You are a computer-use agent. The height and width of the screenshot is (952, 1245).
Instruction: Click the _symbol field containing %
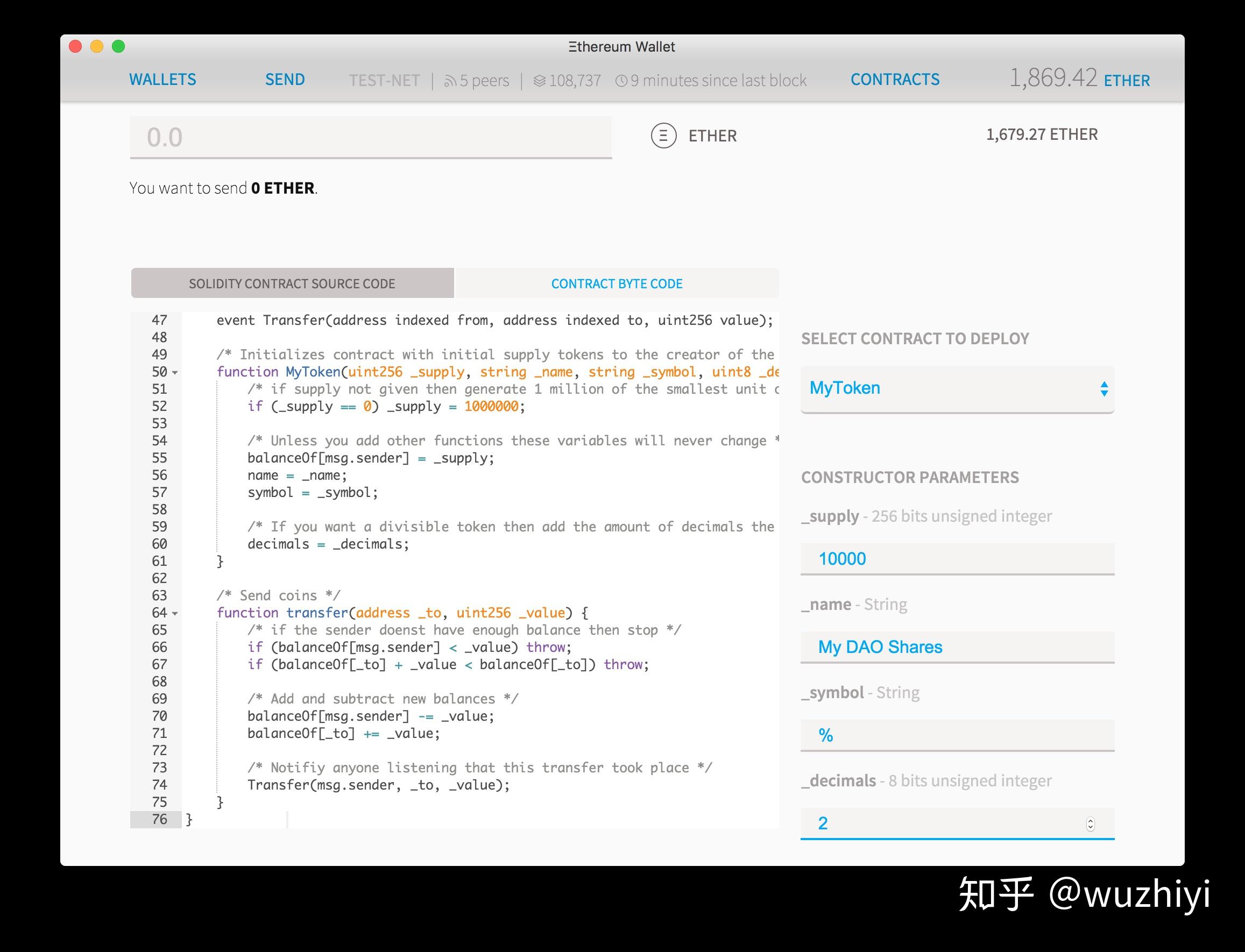(x=958, y=736)
